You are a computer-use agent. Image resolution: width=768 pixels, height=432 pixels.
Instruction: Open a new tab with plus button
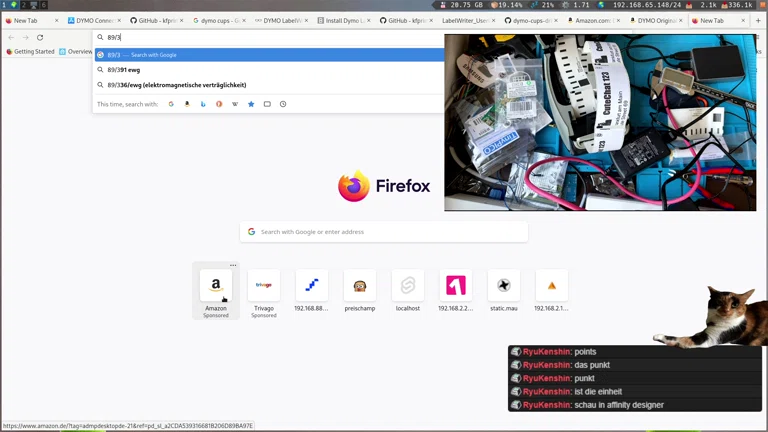[x=758, y=21]
